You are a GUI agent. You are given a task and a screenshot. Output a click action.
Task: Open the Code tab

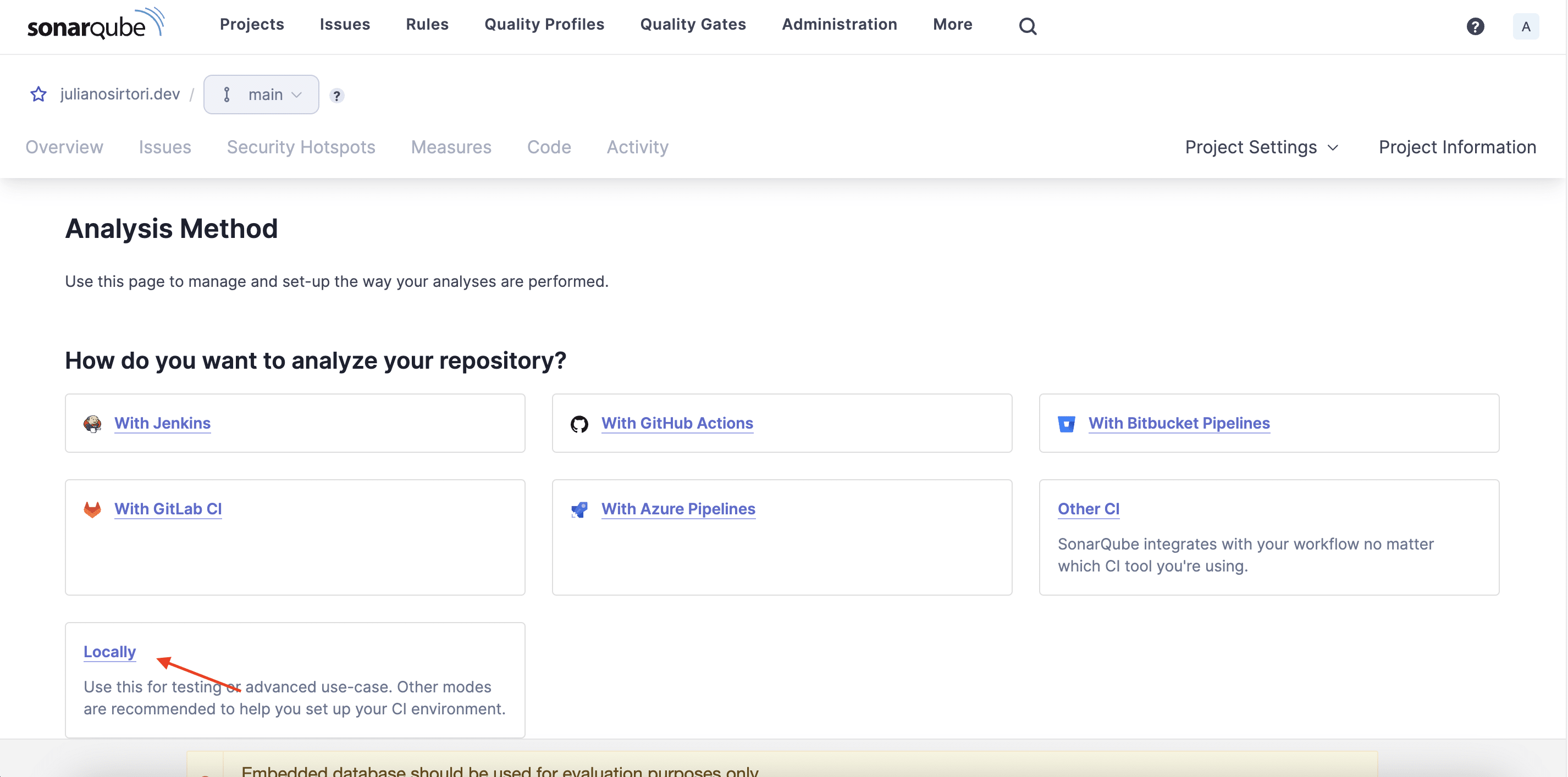pyautogui.click(x=549, y=147)
